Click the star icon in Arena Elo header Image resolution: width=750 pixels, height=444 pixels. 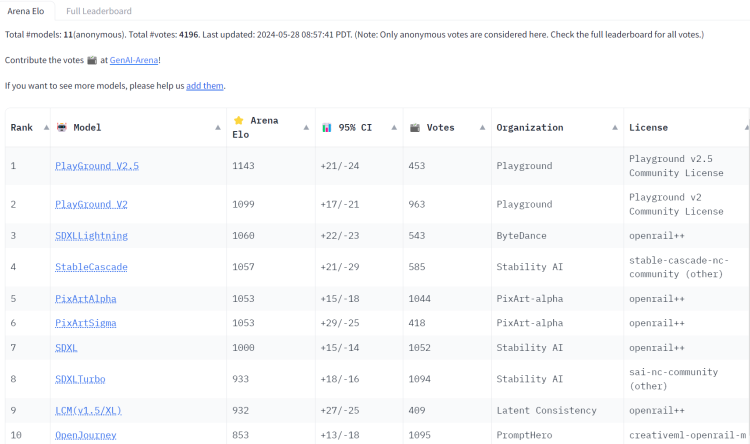(x=238, y=121)
